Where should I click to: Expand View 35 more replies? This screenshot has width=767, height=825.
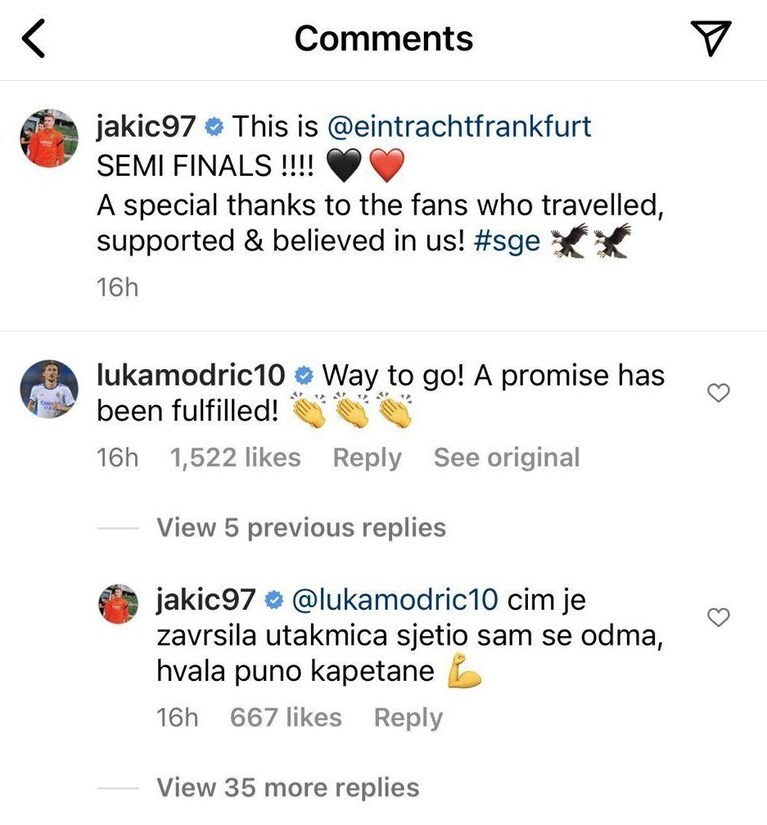[x=288, y=788]
